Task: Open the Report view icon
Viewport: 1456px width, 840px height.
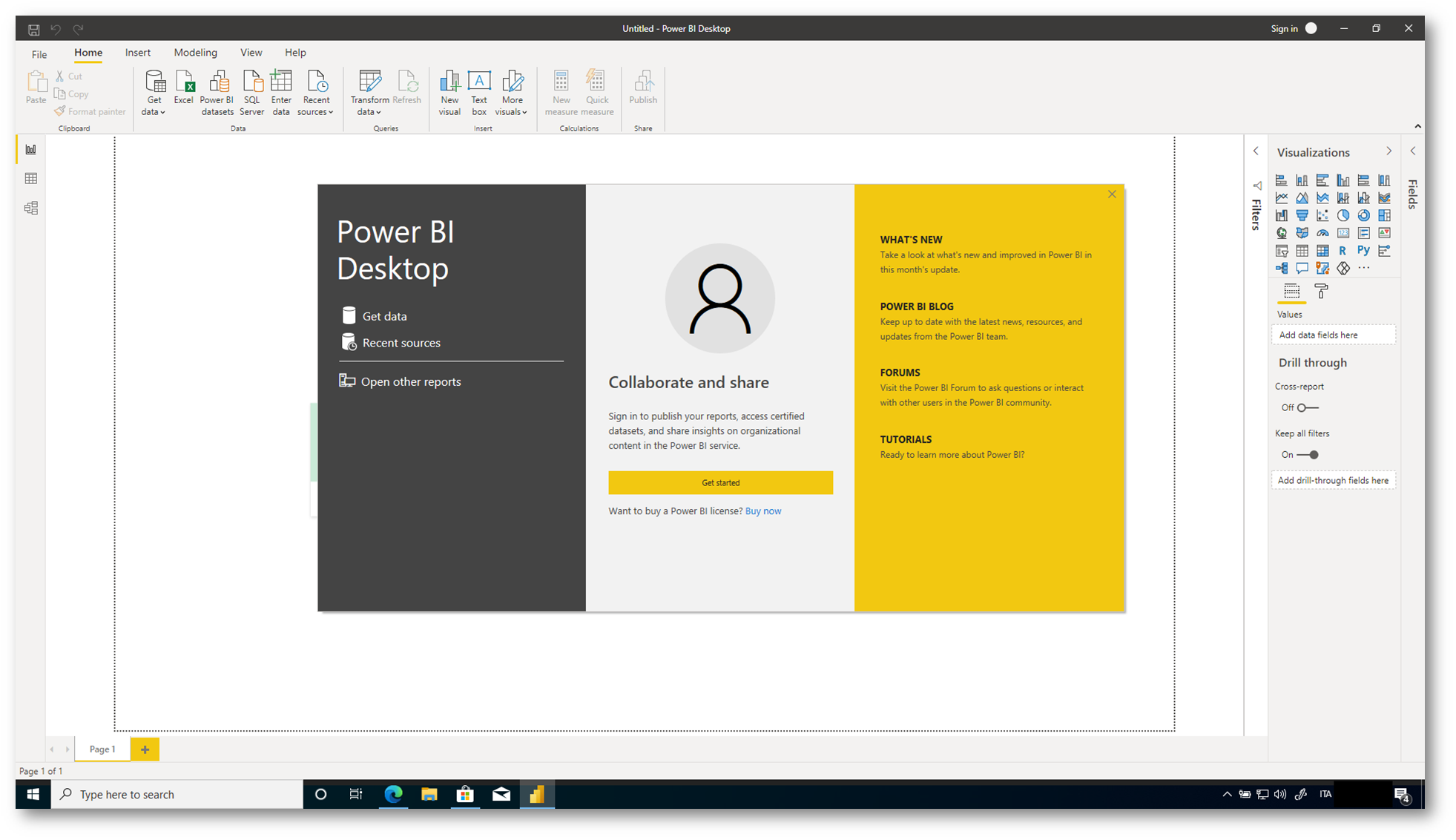Action: click(31, 150)
